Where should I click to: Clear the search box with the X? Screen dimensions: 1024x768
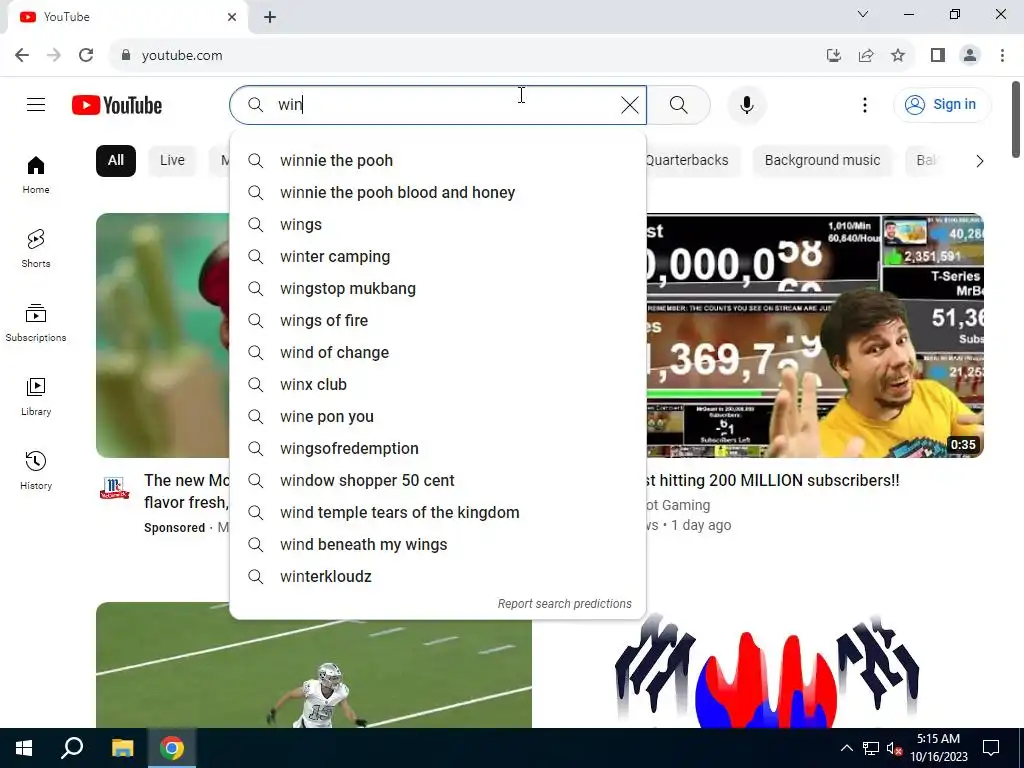(x=630, y=104)
